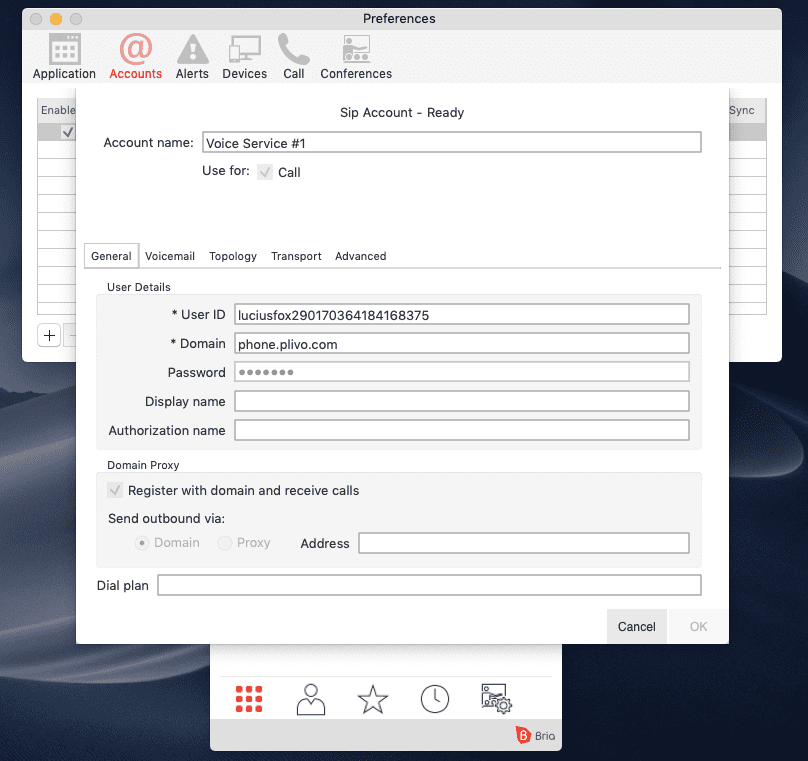Toggle Register with domain and receive calls
This screenshot has width=808, height=761.
115,491
